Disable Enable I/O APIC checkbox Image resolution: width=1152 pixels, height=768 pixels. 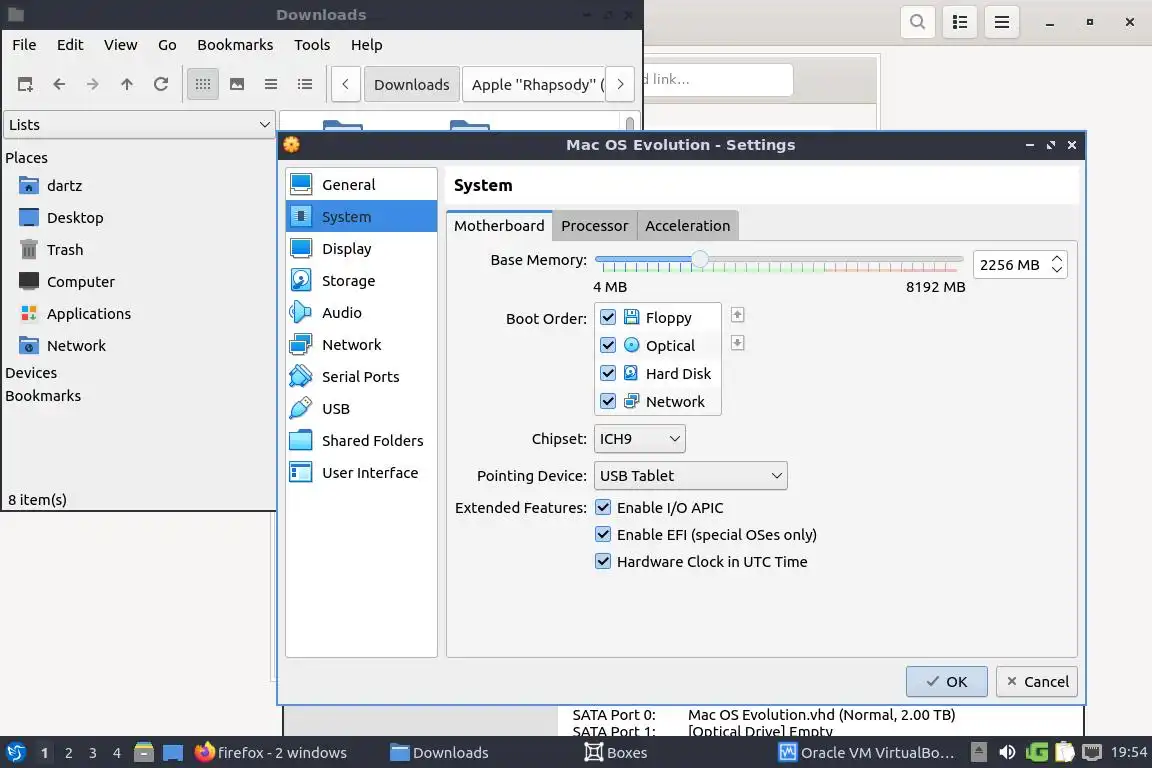point(603,507)
